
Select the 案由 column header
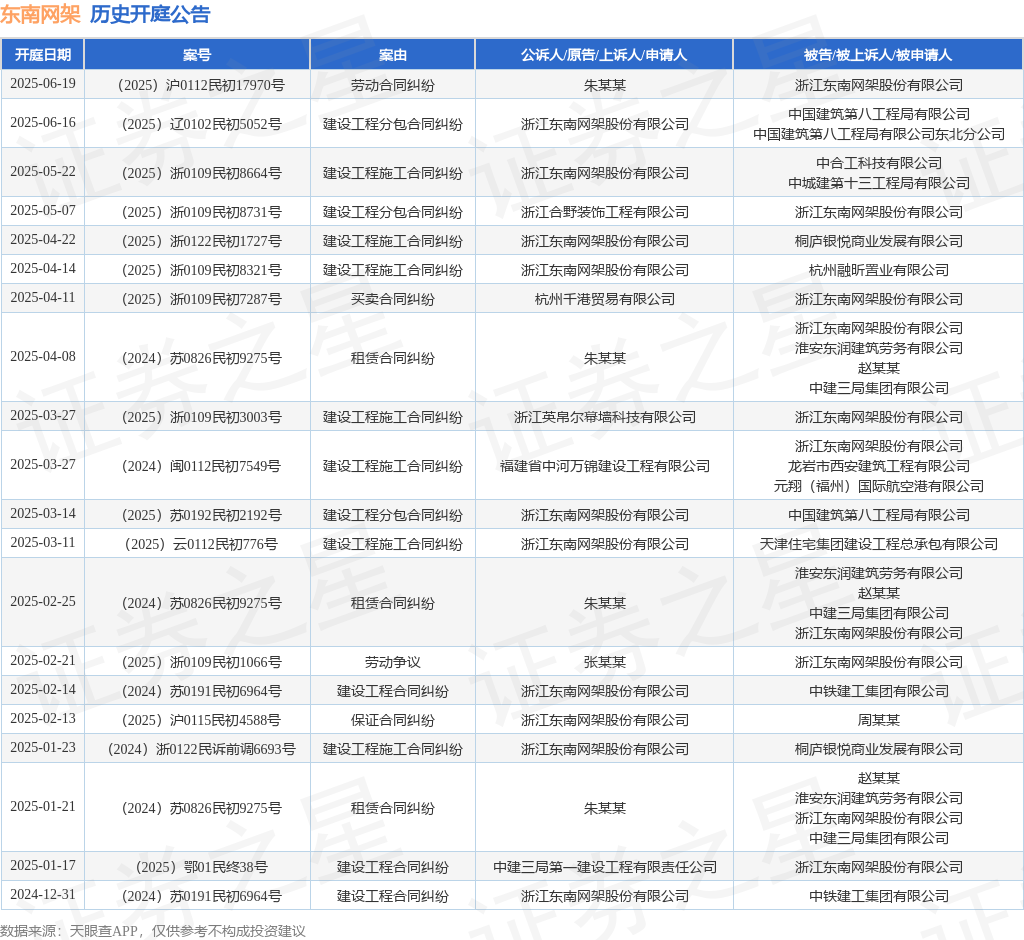click(x=392, y=55)
